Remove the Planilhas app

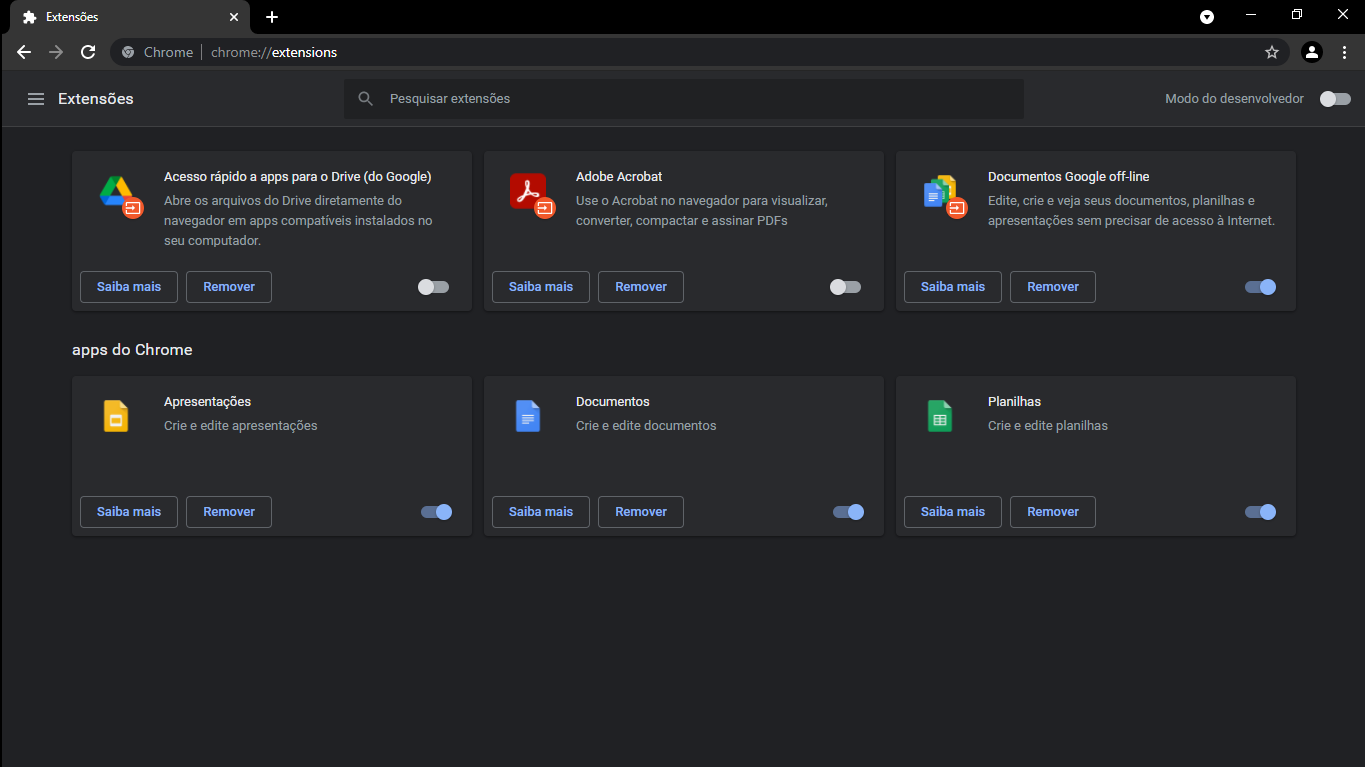click(x=1053, y=512)
